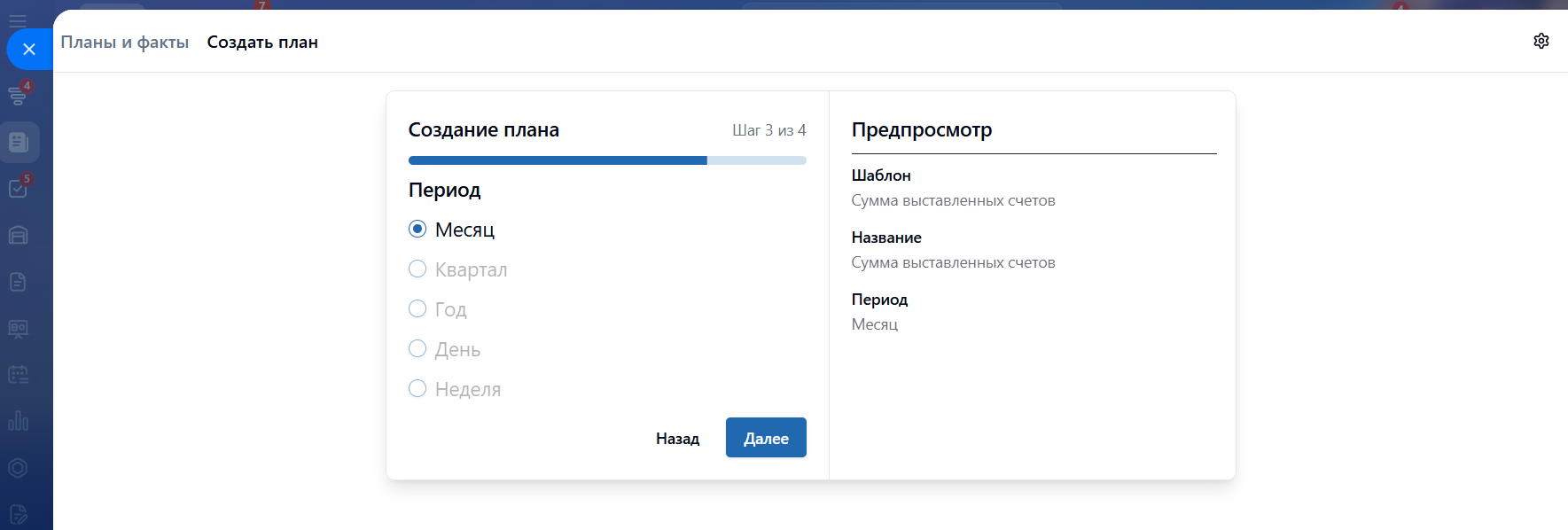The width and height of the screenshot is (1568, 530).
Task: Select the Год period option
Action: (x=417, y=309)
